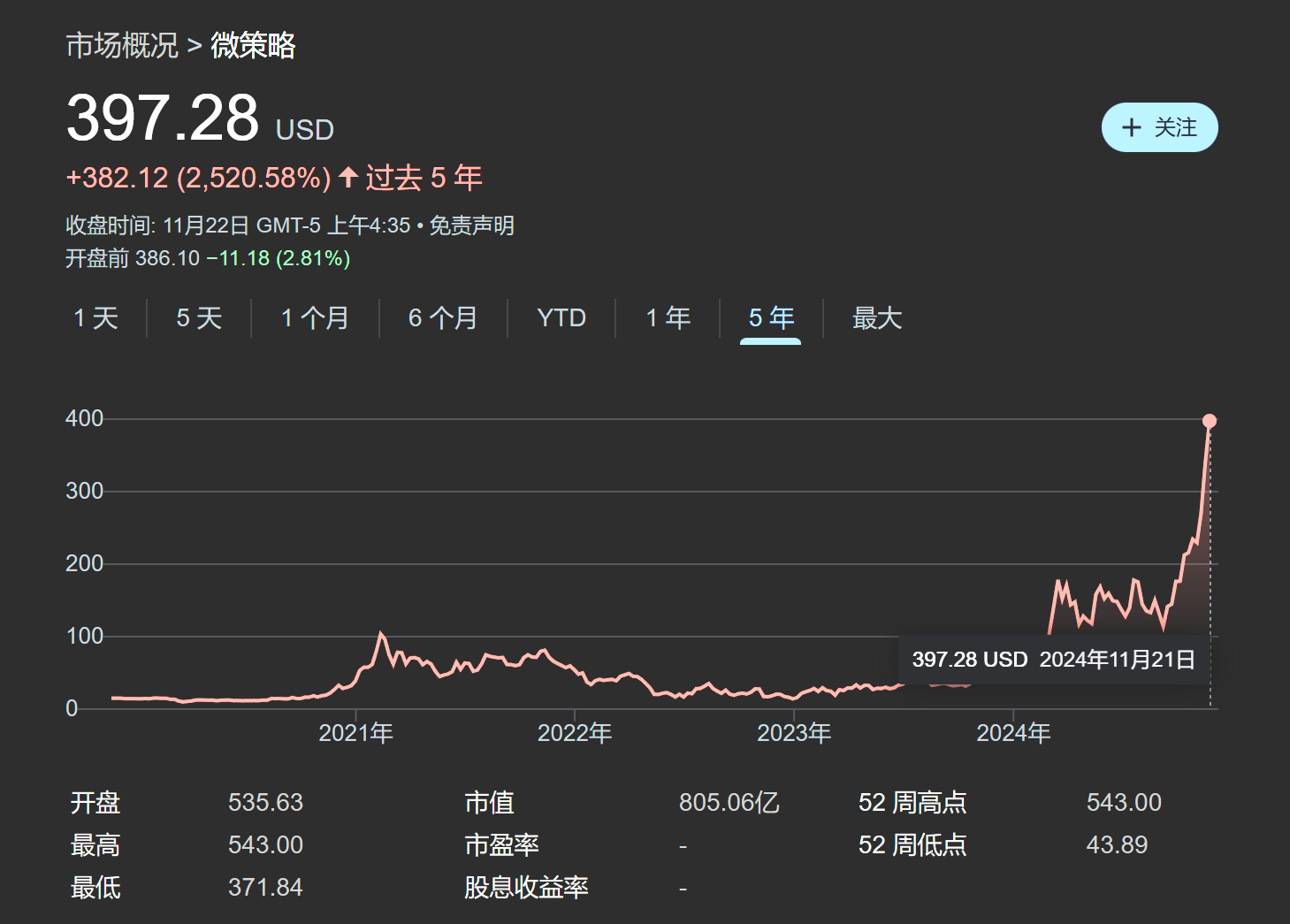Click the +382.12 (2,520.58%) change text
The image size is (1290, 924).
[199, 178]
